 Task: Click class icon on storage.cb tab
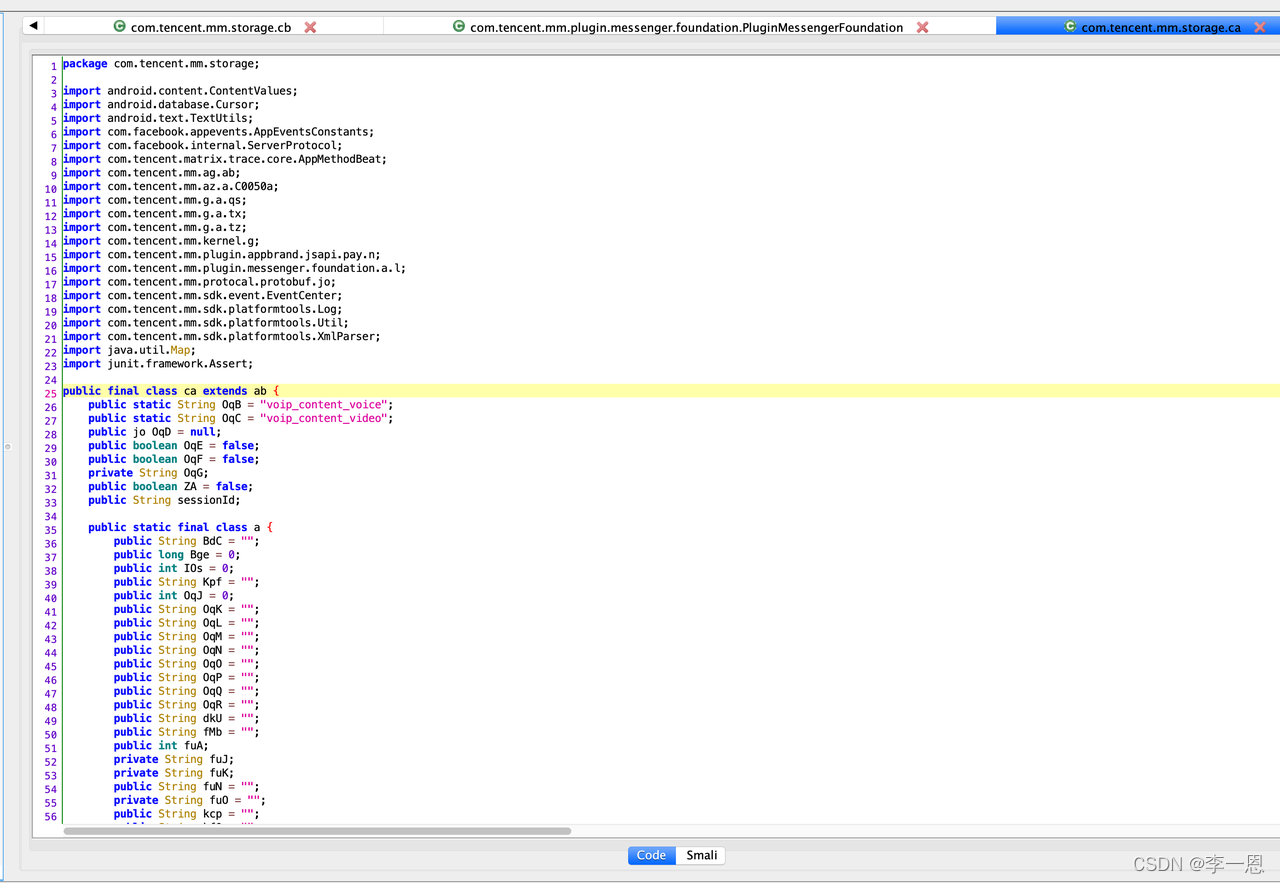point(120,27)
